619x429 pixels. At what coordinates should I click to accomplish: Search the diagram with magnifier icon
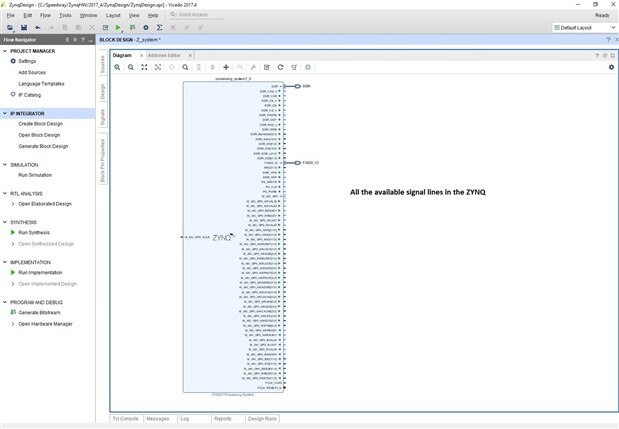click(185, 67)
